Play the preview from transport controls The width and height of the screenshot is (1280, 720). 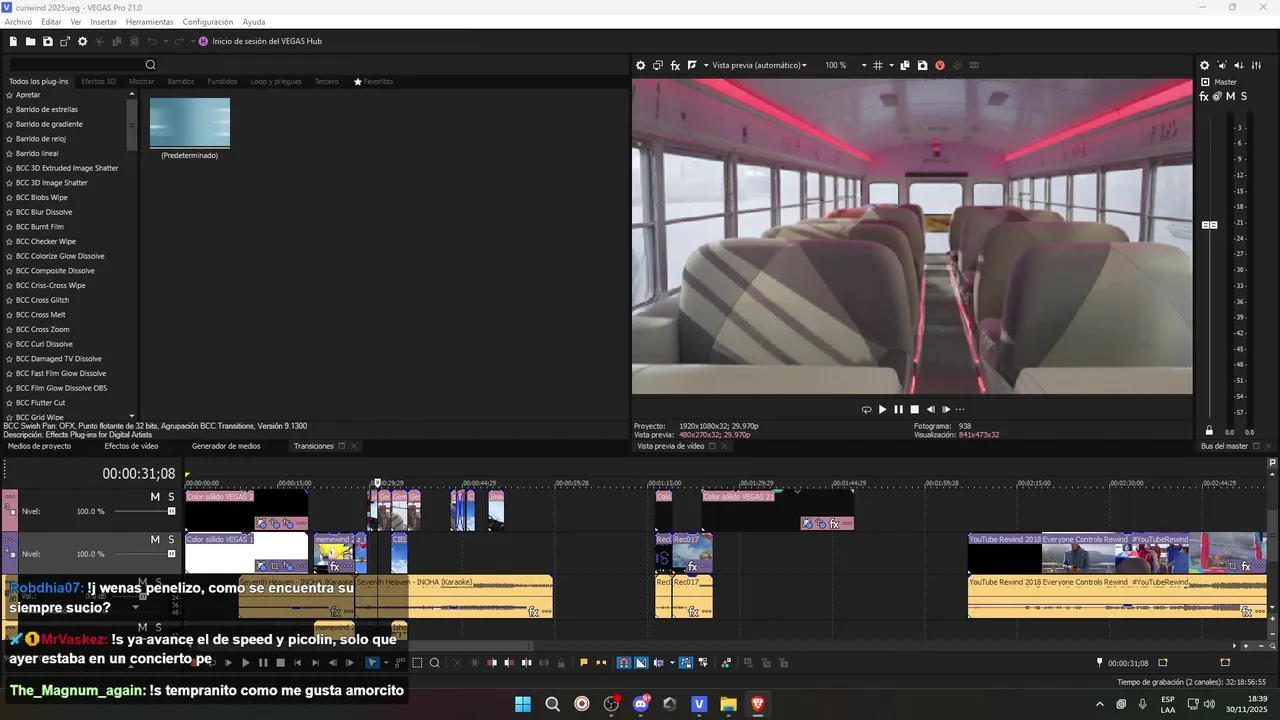(882, 409)
